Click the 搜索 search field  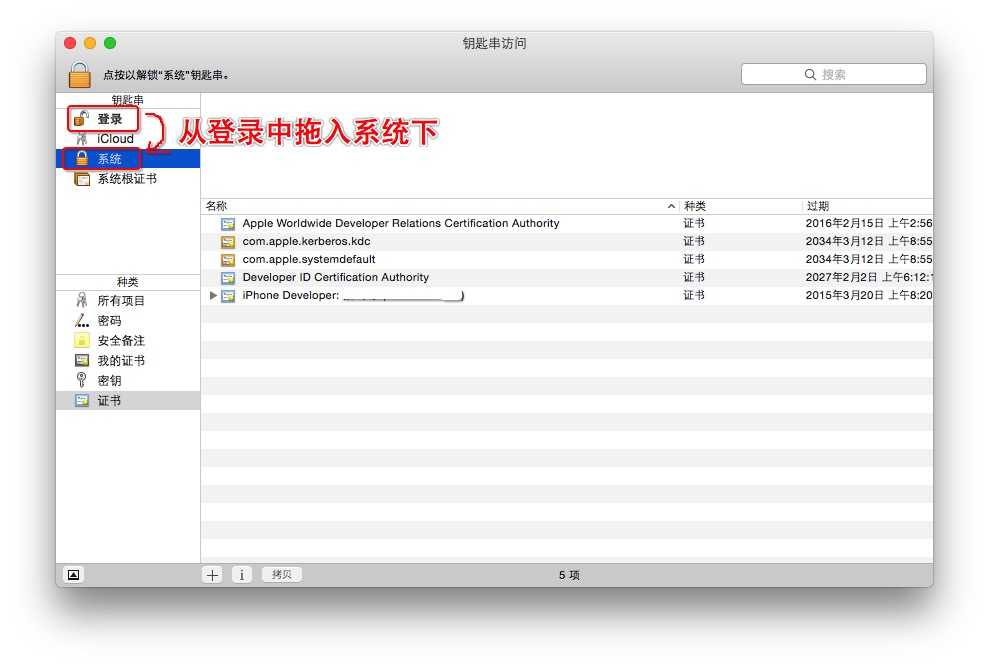pyautogui.click(x=834, y=74)
